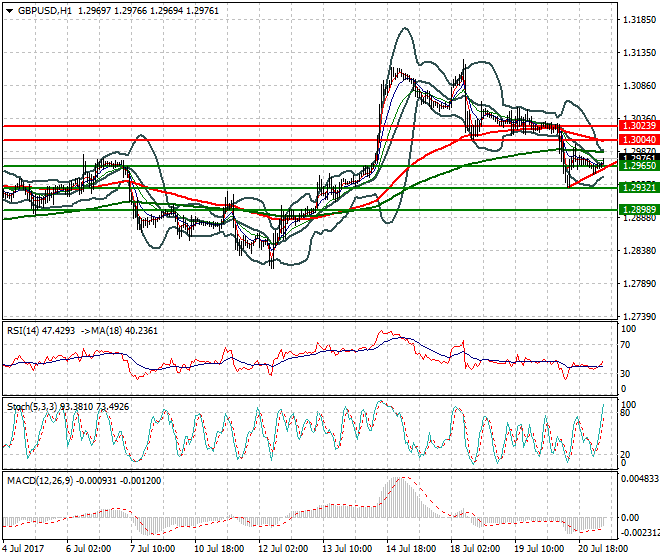Select the Stochastic scale value 20
The image size is (660, 560).
tap(625, 454)
